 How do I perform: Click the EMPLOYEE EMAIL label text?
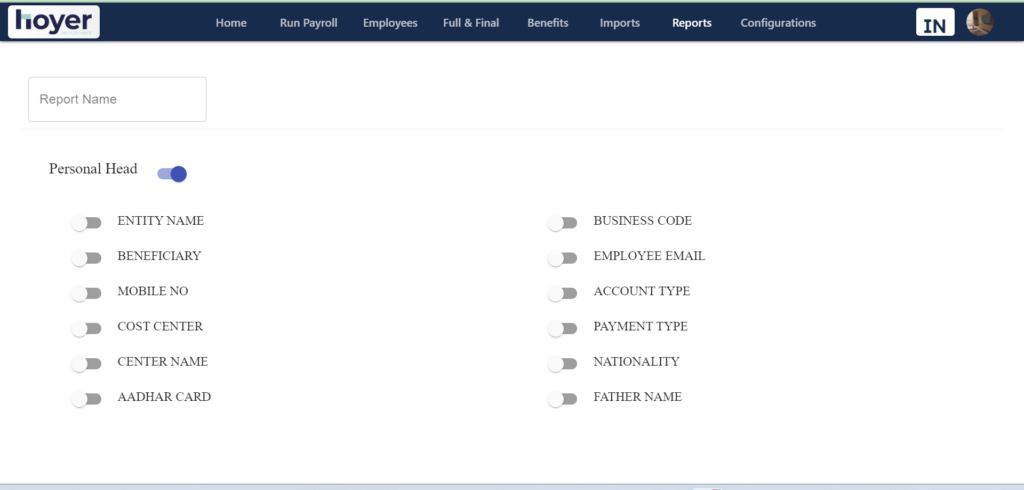click(x=649, y=256)
